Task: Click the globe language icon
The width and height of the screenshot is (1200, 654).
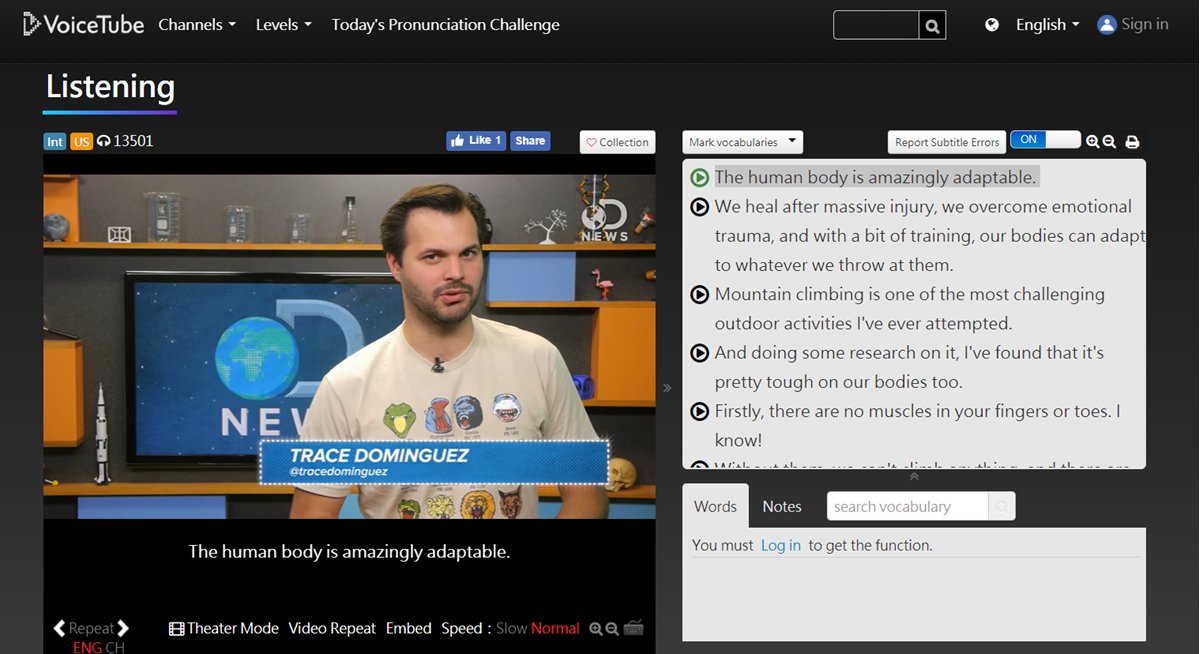Action: point(992,25)
